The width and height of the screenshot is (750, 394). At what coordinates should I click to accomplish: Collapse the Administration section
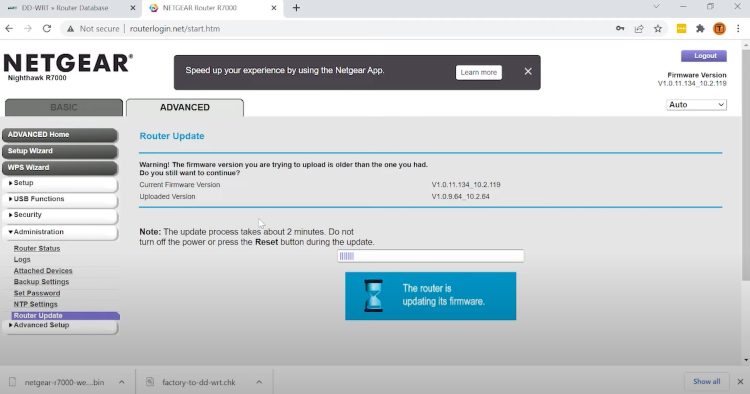point(60,232)
